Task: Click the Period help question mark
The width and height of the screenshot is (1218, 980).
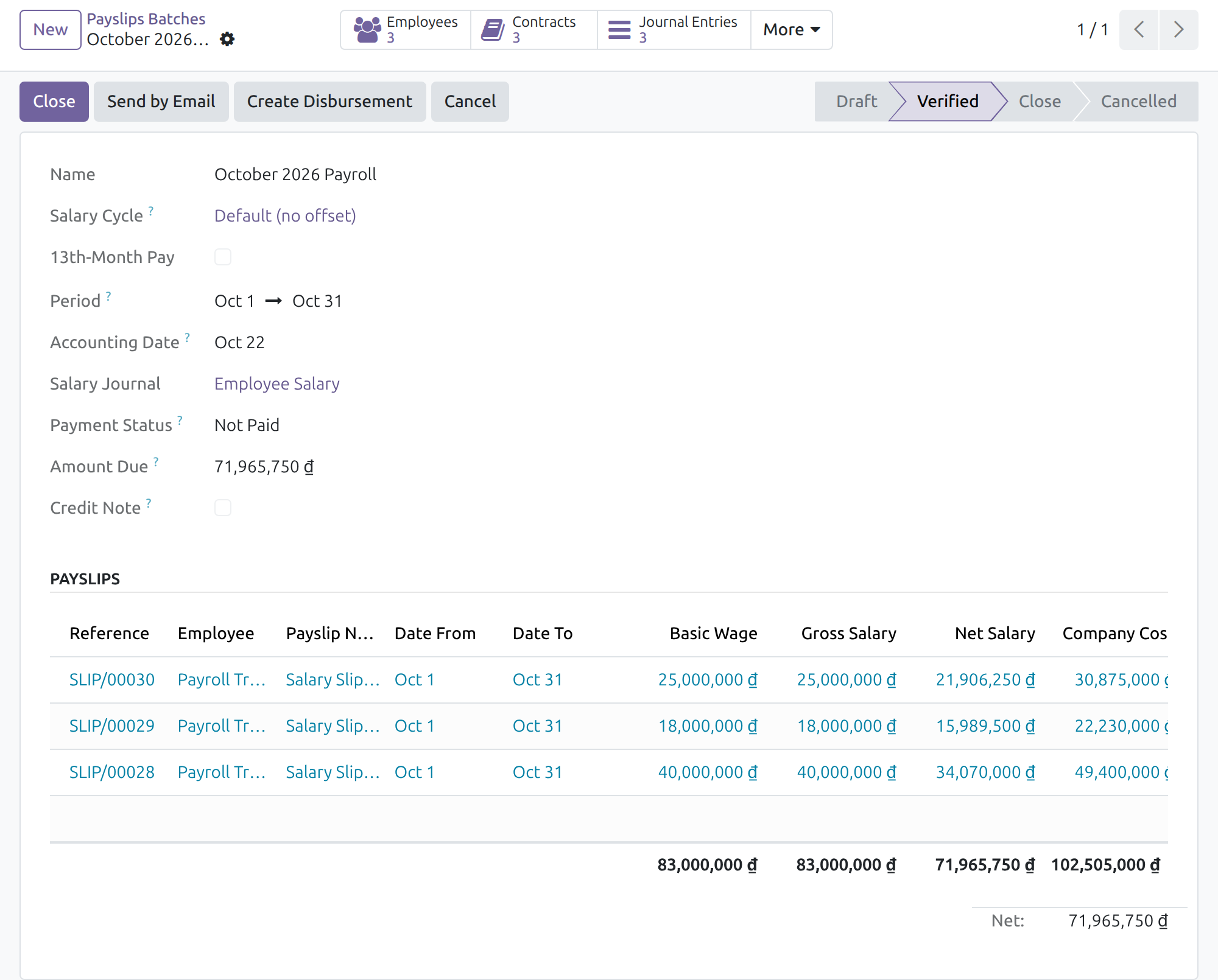Action: [x=108, y=295]
